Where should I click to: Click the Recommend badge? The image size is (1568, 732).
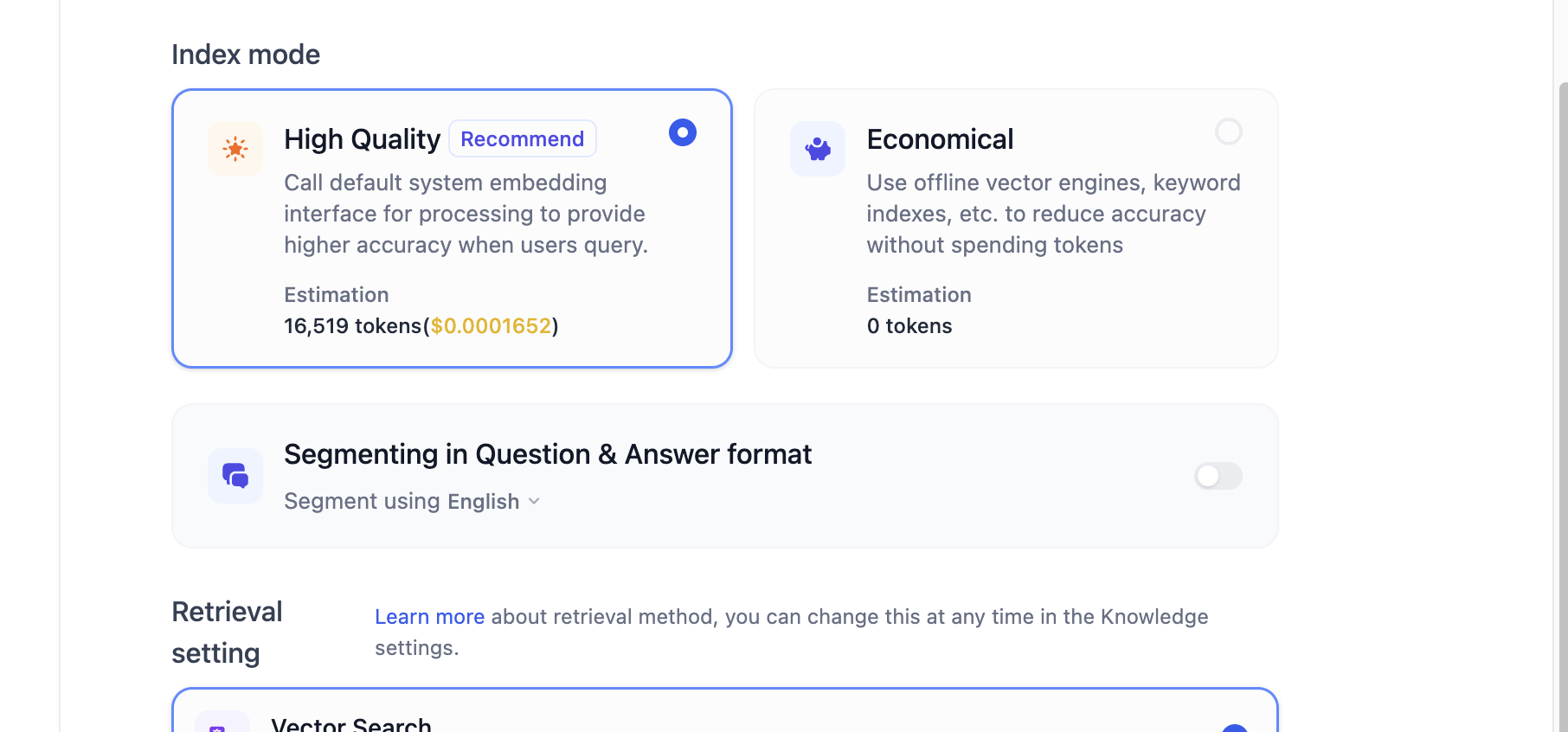coord(523,138)
